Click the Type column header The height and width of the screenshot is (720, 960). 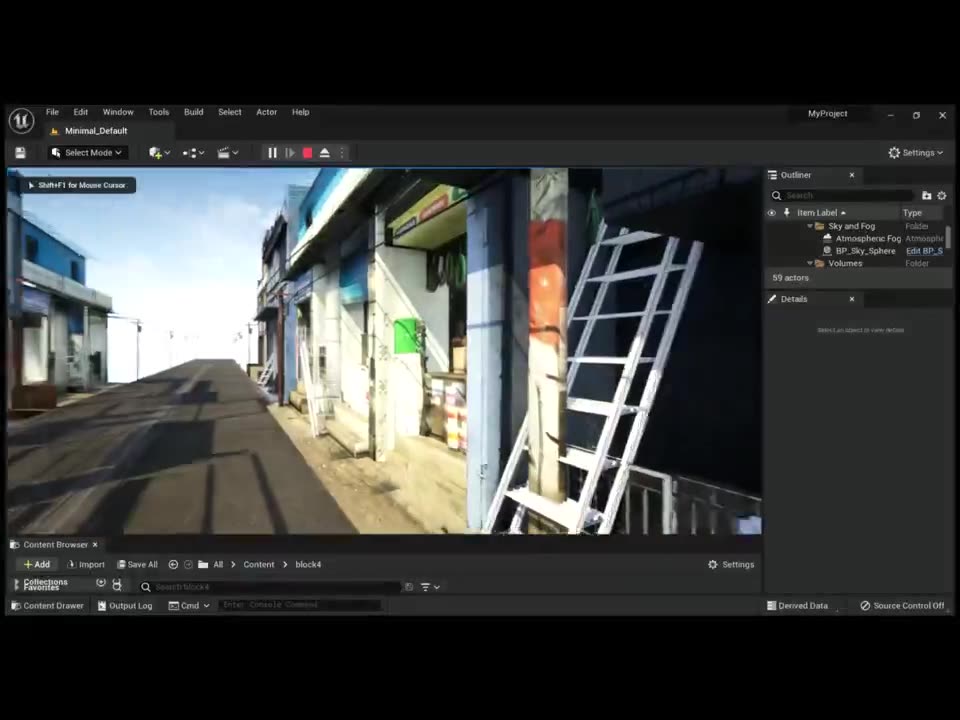tap(912, 213)
